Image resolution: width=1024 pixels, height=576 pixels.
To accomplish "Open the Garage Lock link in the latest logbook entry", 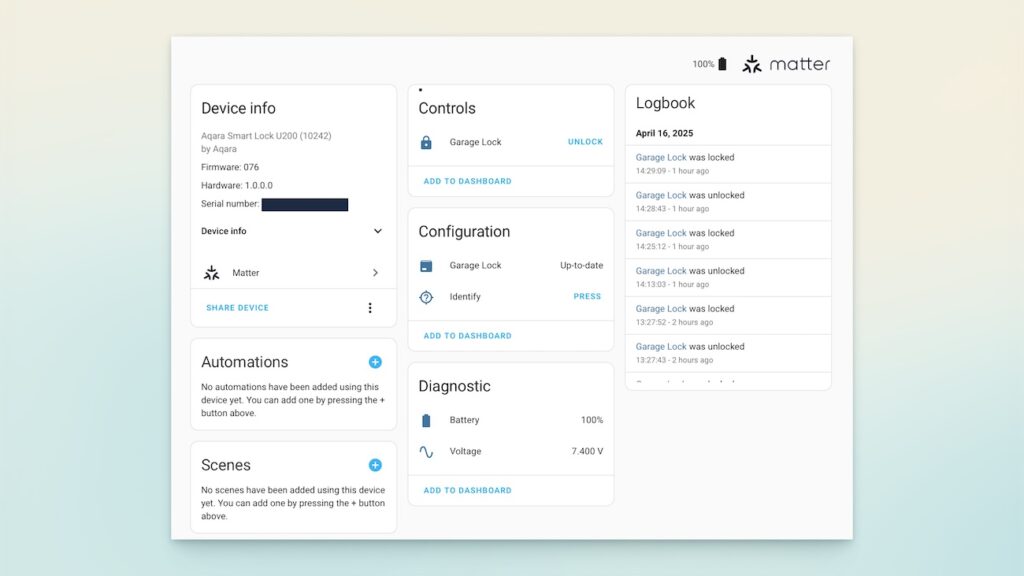I will click(660, 157).
